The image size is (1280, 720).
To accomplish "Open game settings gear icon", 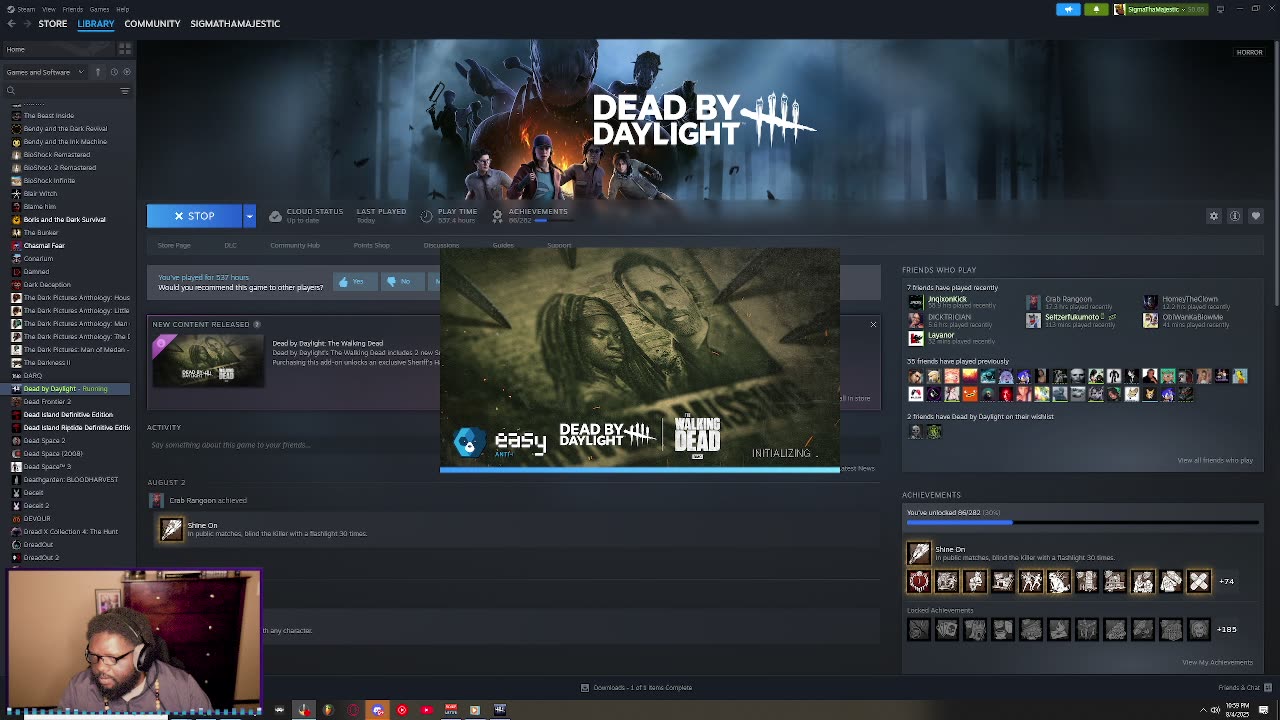I will tap(1214, 216).
